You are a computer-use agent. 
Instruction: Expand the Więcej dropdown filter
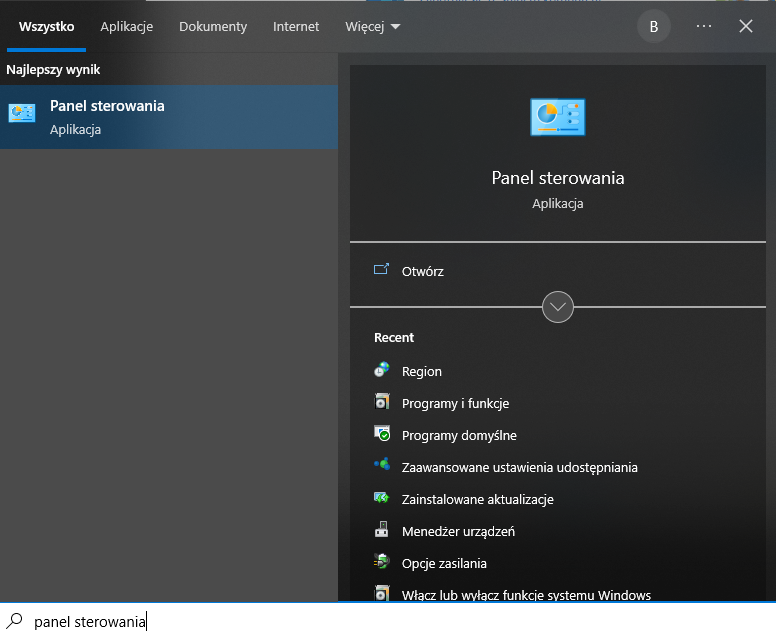372,27
